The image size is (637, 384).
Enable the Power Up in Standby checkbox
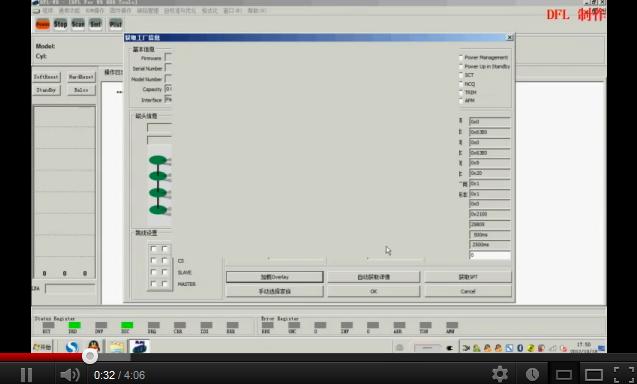click(x=461, y=66)
